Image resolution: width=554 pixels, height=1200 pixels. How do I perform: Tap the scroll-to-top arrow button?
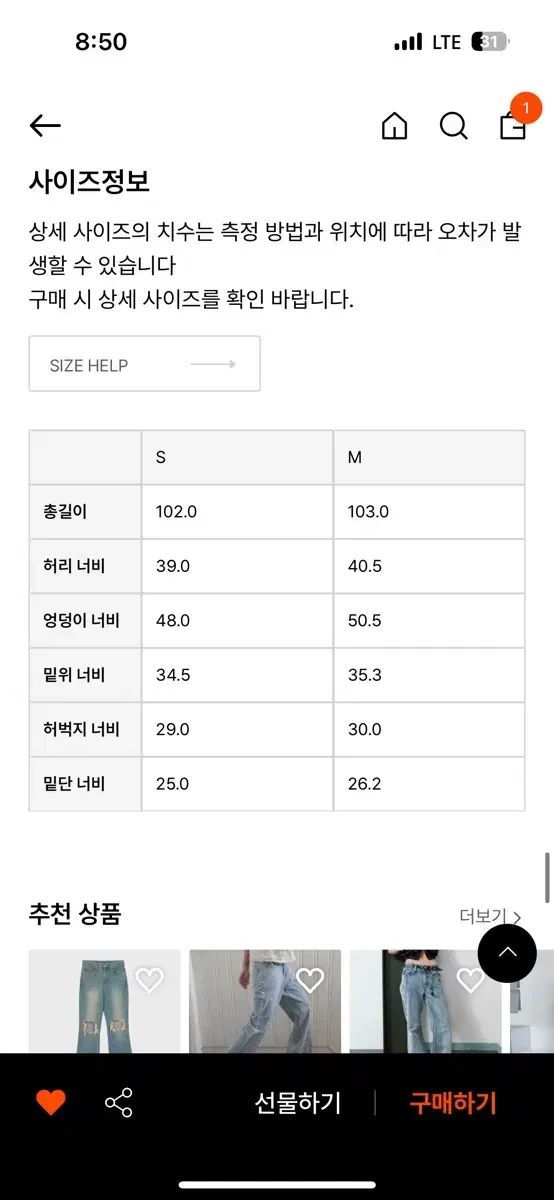tap(507, 953)
